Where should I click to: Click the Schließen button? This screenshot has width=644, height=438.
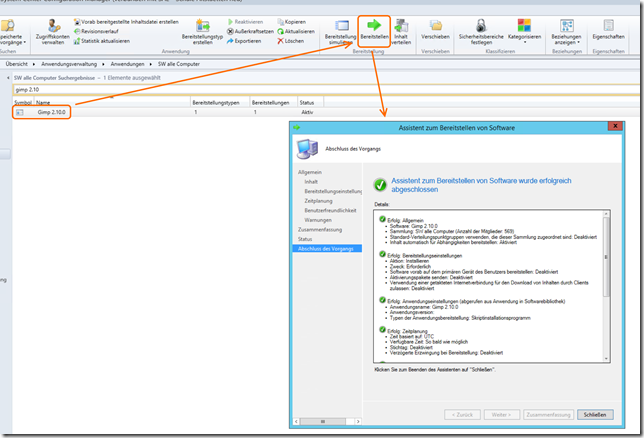[x=592, y=413]
